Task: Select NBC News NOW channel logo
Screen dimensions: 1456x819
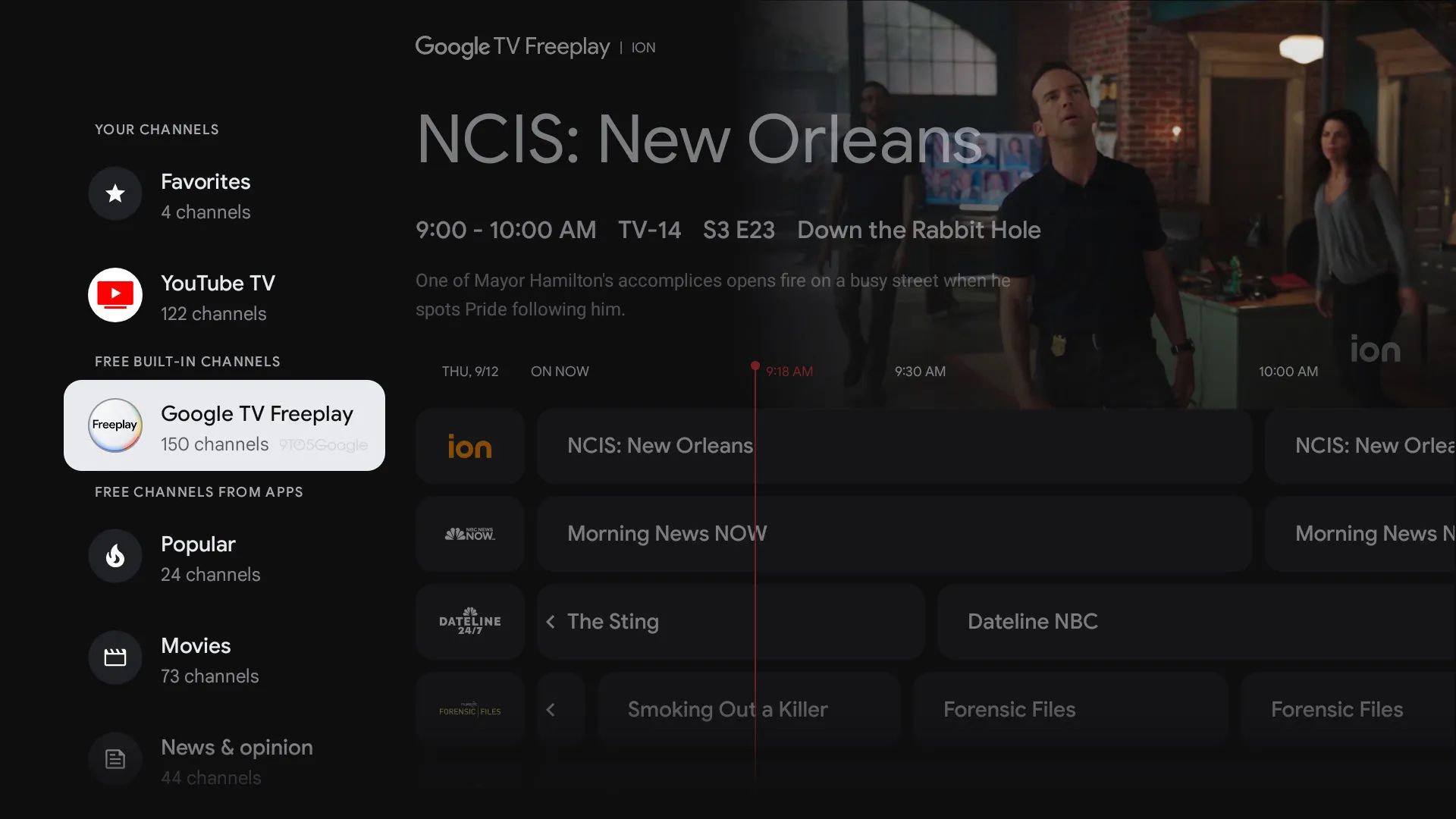Action: coord(469,533)
